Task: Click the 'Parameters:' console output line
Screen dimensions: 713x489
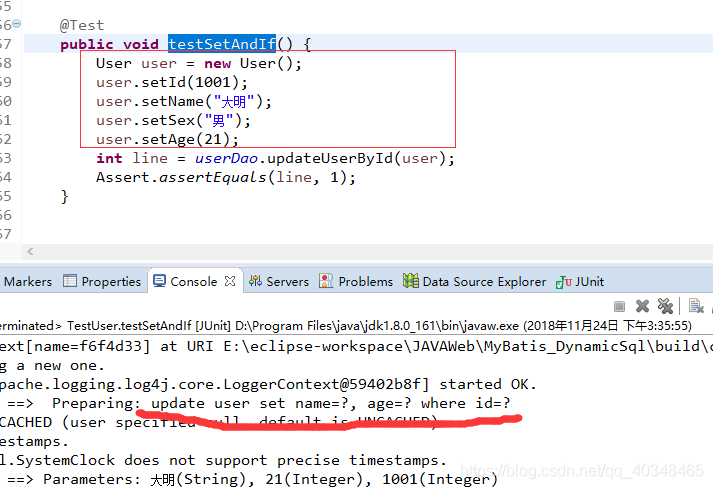Action: click(x=252, y=479)
